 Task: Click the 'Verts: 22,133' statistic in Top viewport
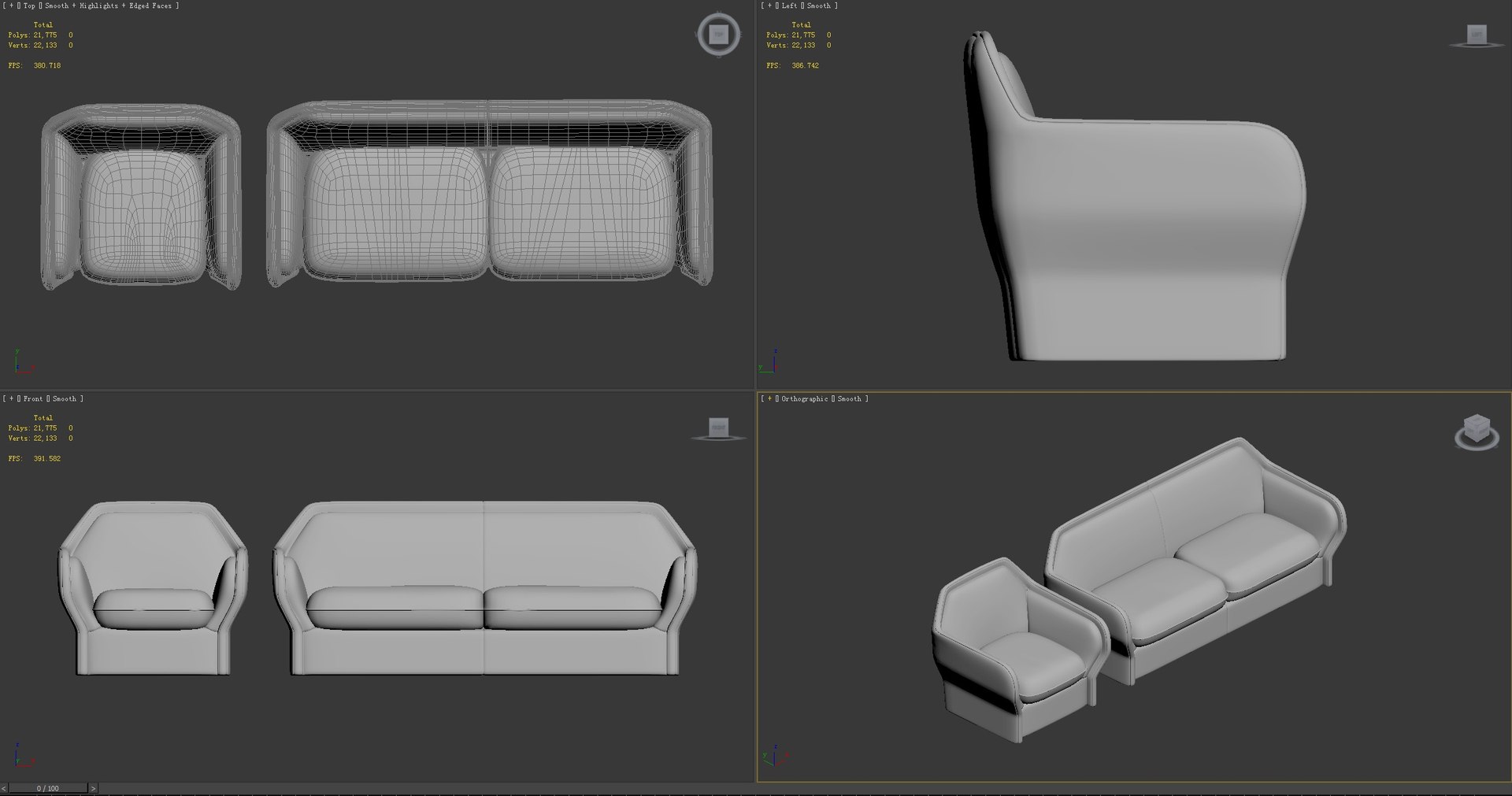point(33,45)
